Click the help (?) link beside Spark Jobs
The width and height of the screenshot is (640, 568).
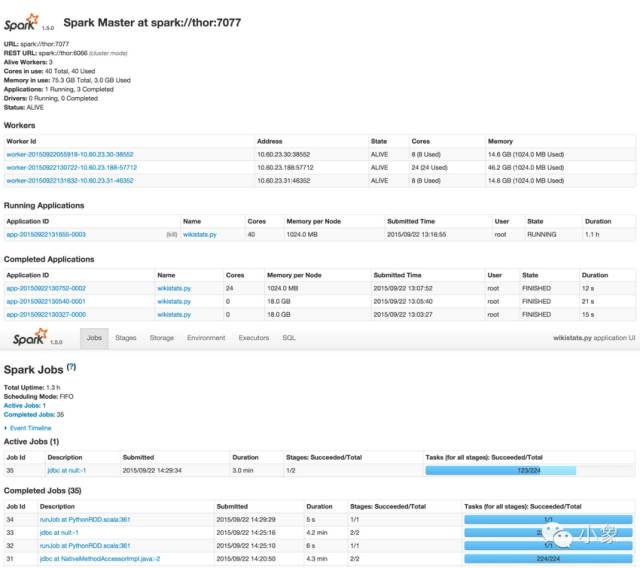pyautogui.click(x=71, y=368)
